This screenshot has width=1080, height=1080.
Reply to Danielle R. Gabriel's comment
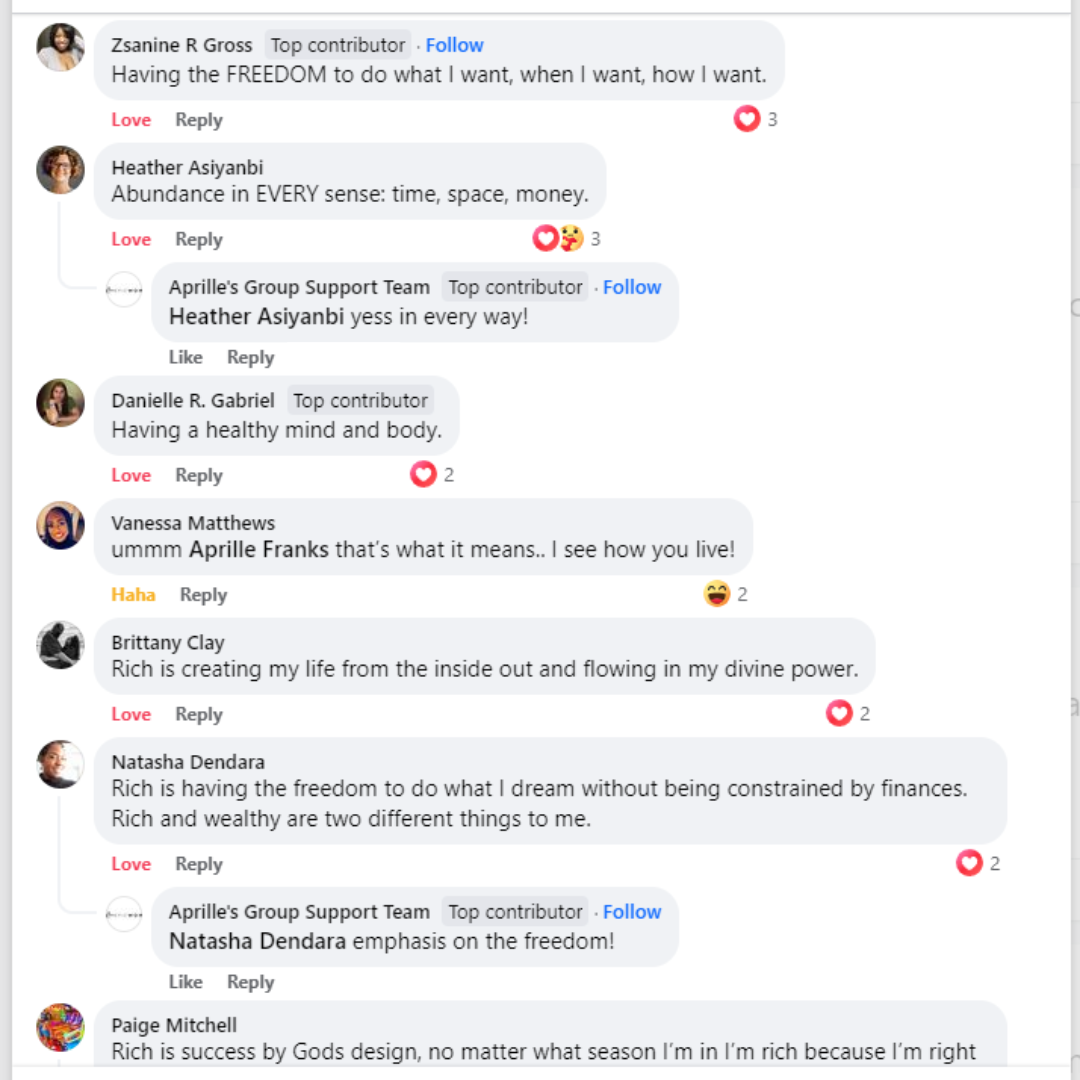198,475
